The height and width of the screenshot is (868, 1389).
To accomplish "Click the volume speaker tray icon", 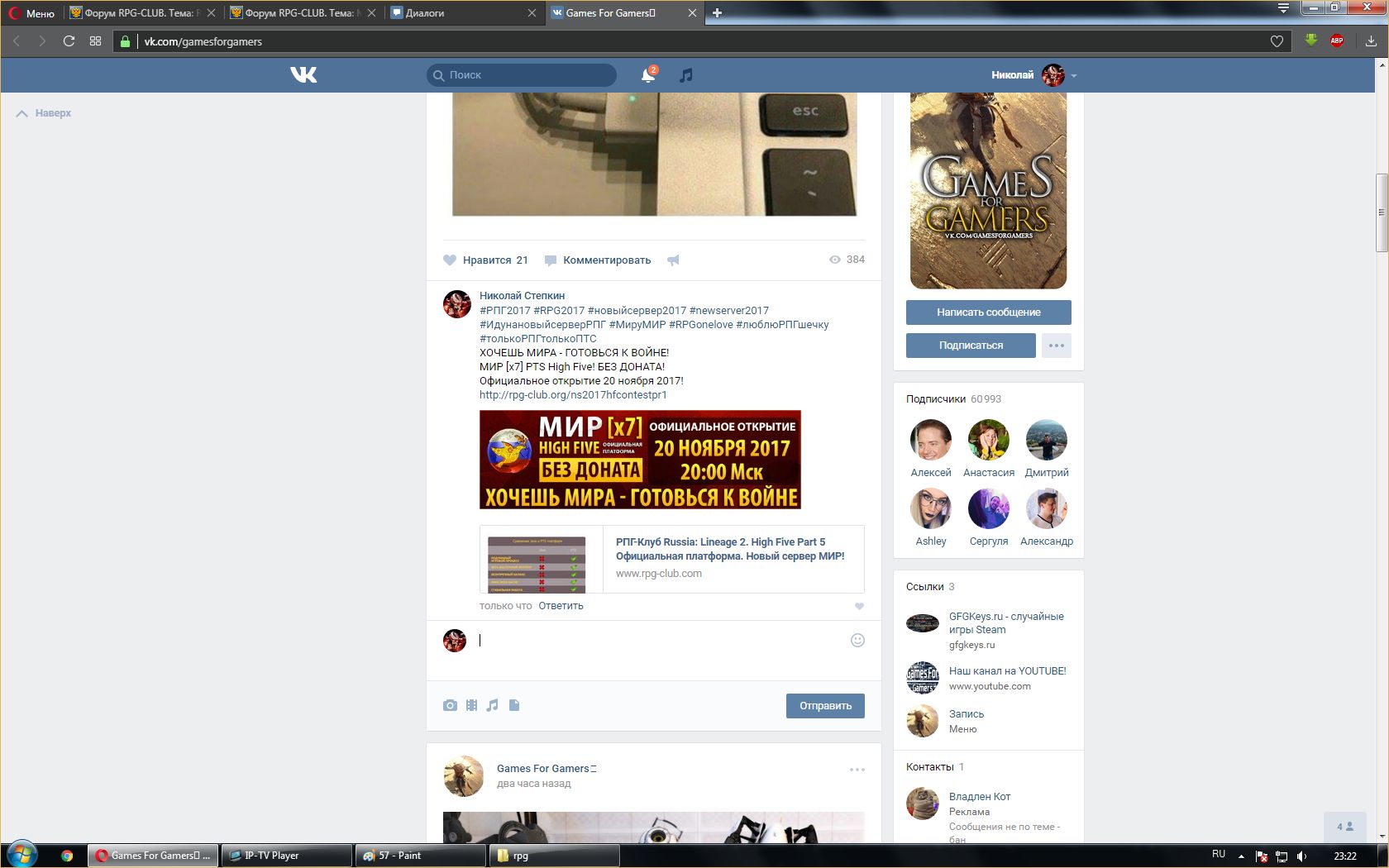I will (1302, 856).
